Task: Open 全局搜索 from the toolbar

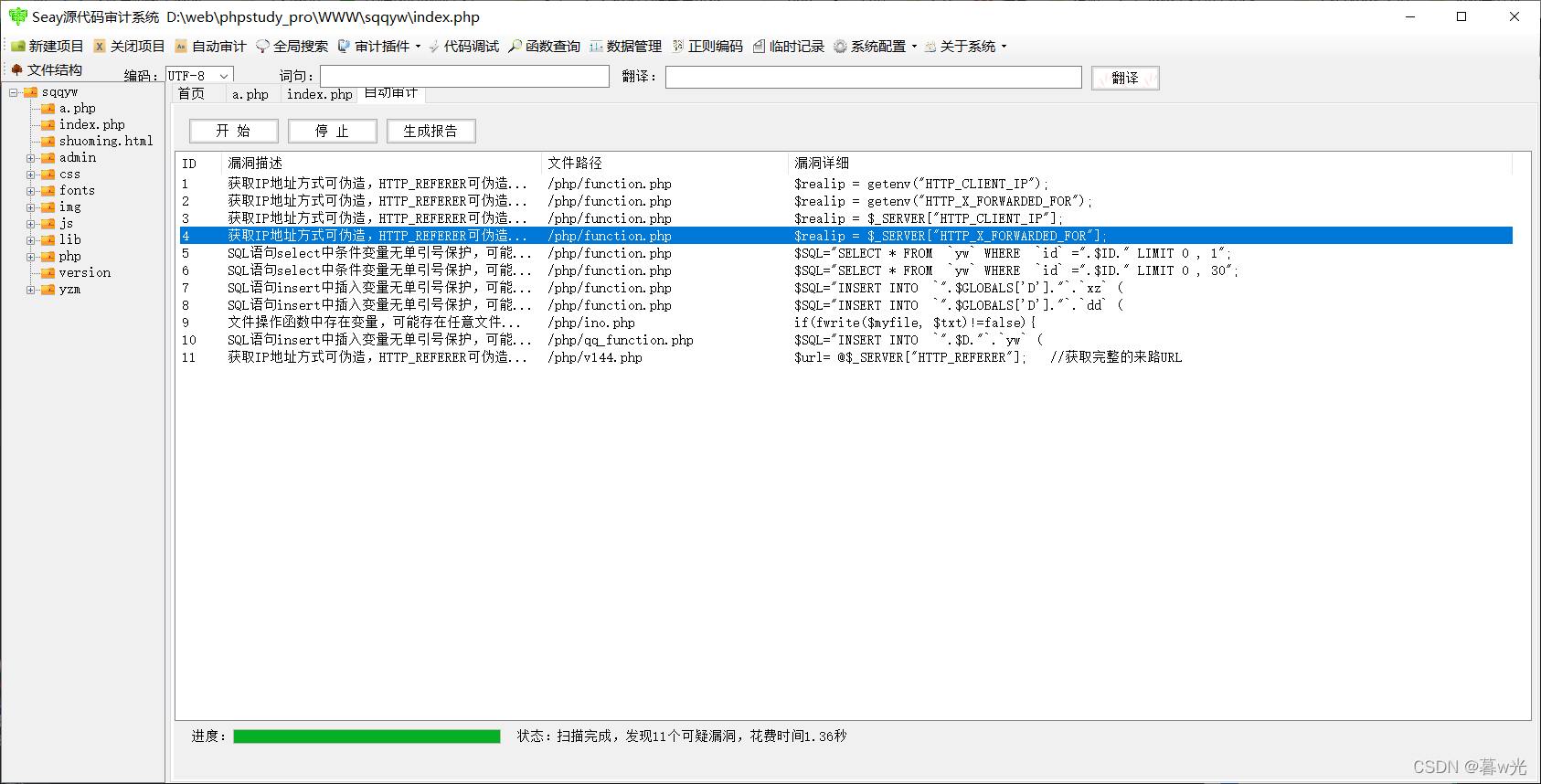Action: click(x=292, y=47)
